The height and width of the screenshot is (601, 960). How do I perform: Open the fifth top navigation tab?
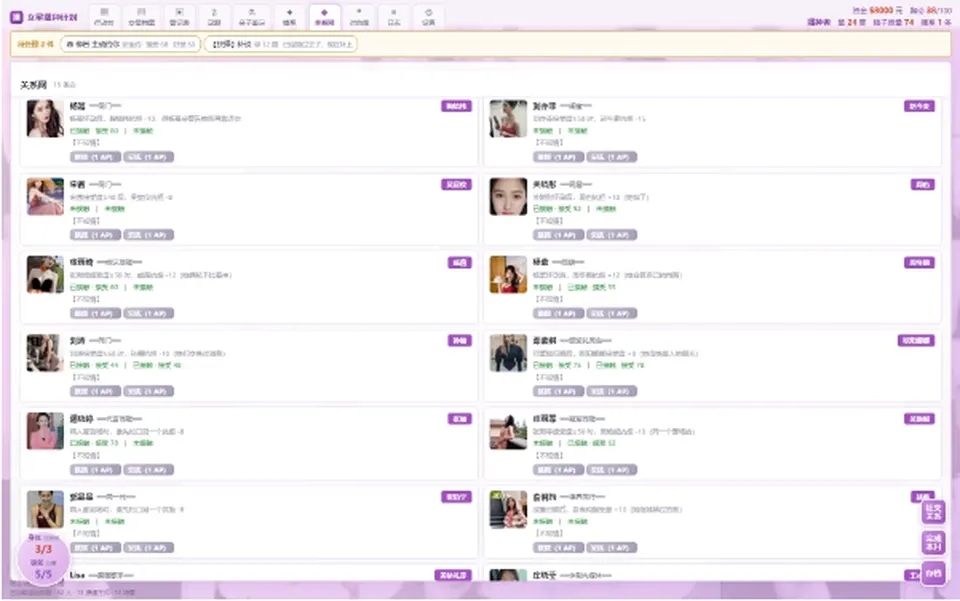[252, 17]
